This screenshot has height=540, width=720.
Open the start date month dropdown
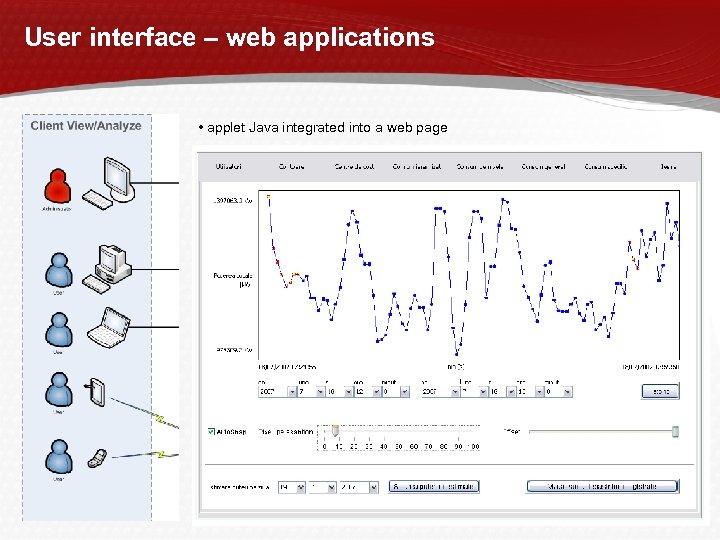311,392
